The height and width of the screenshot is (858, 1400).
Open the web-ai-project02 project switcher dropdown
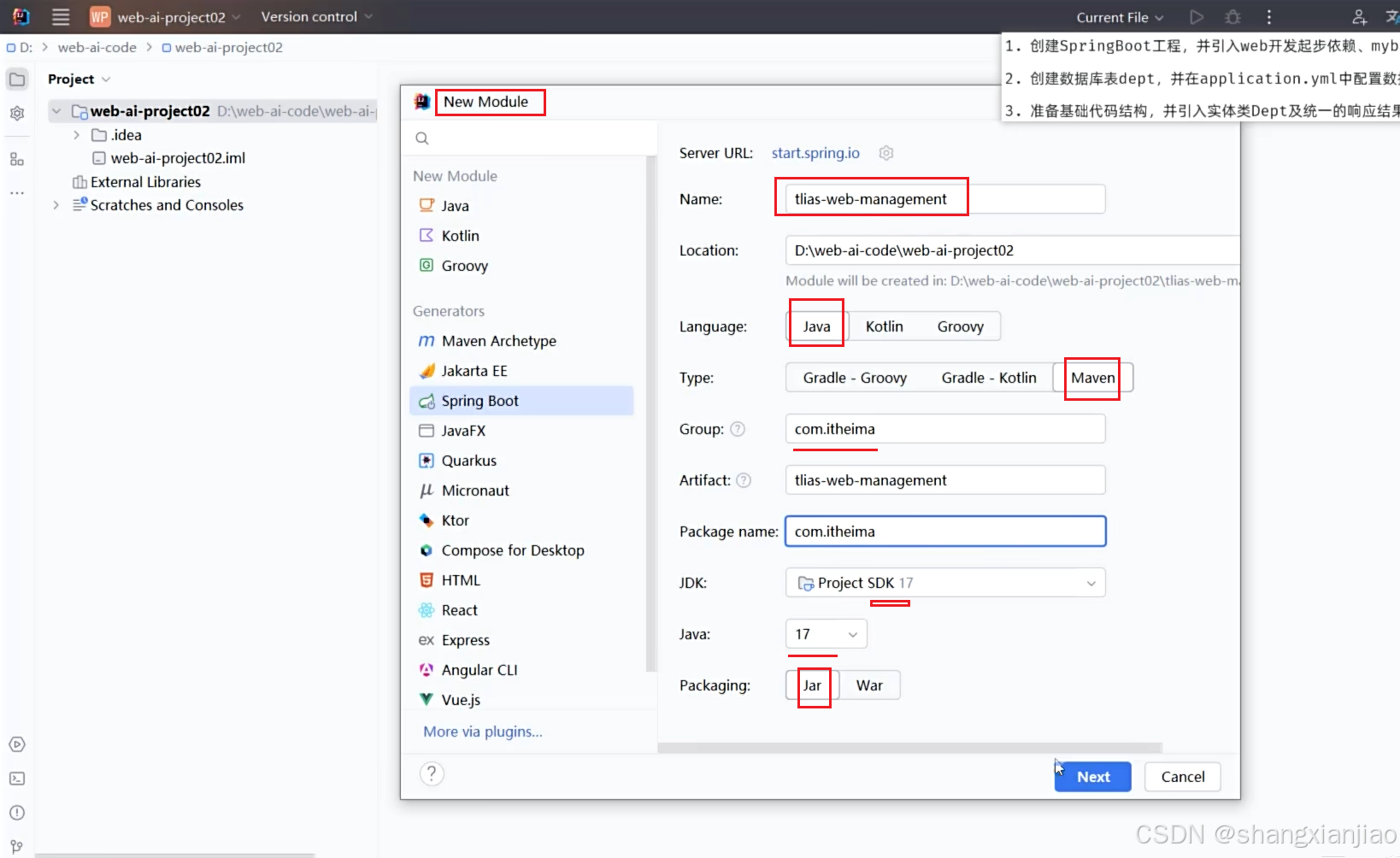[167, 16]
